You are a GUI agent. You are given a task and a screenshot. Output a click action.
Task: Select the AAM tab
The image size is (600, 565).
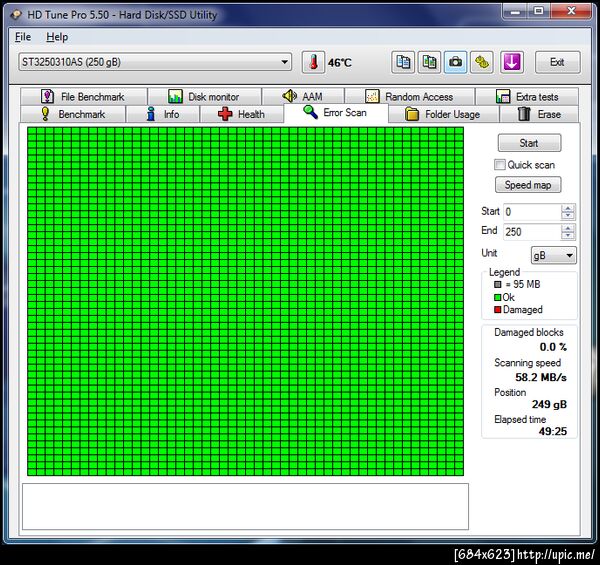click(x=303, y=96)
